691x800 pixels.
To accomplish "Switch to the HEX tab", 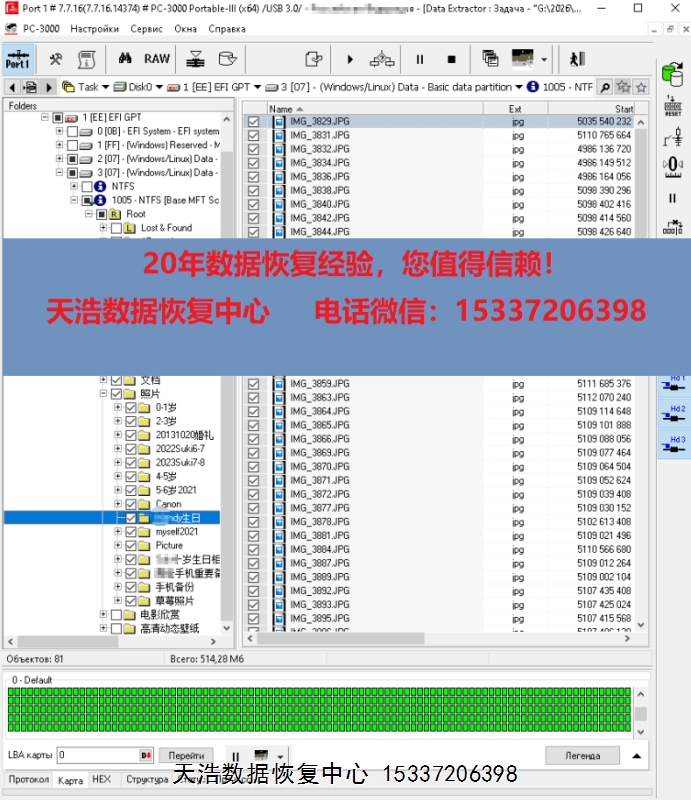I will [x=101, y=779].
